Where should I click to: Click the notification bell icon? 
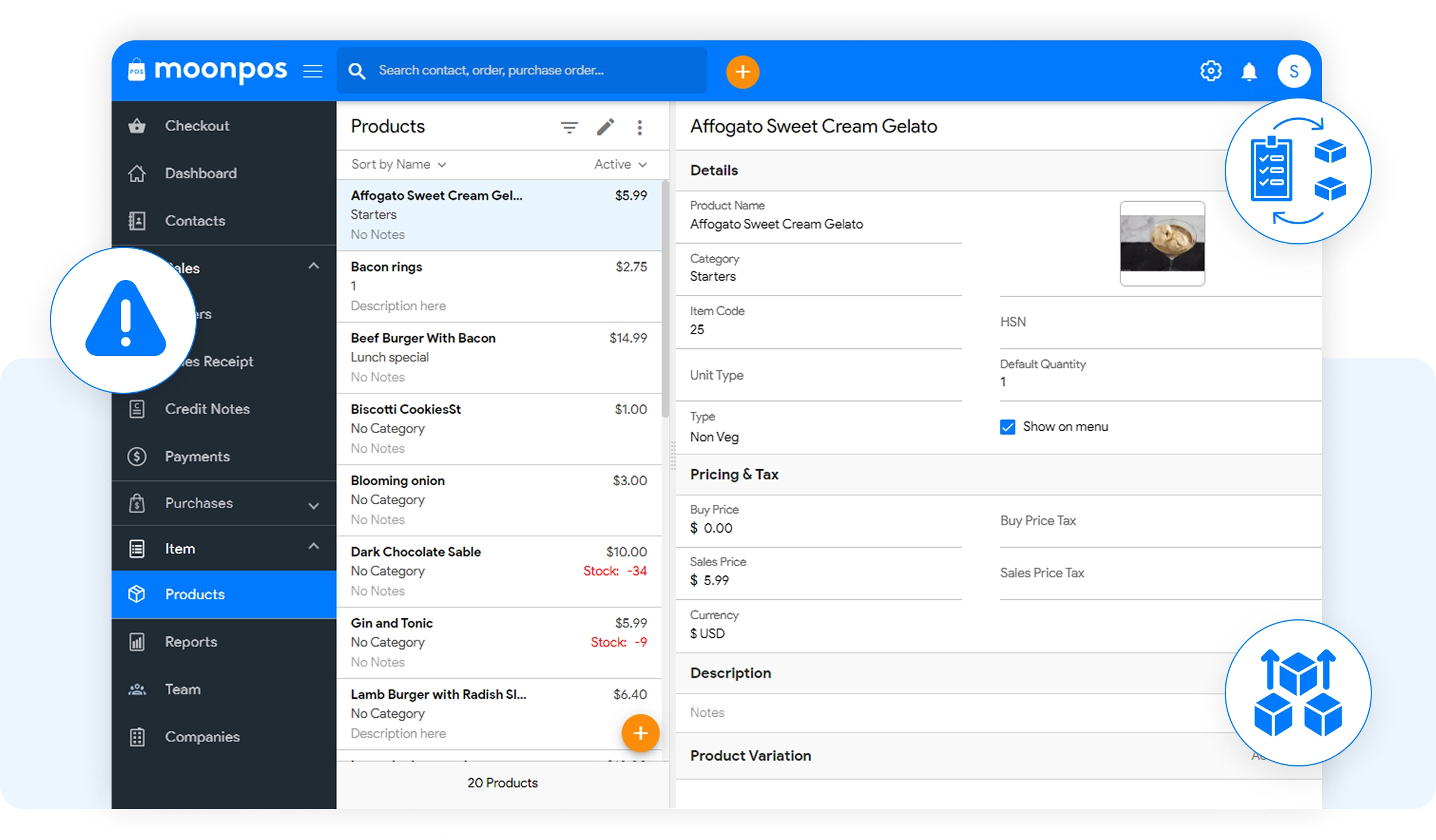pos(1249,72)
